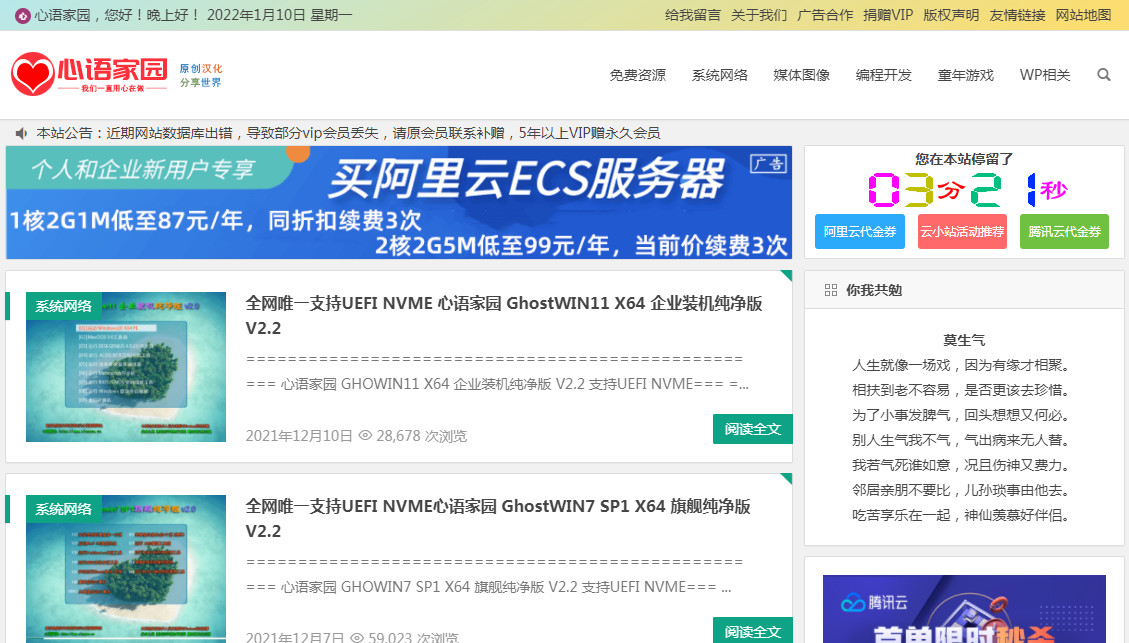The image size is (1129, 643).
Task: Click the 系统网络 tag on GhostWIN7 thumbnail
Action: (x=63, y=509)
